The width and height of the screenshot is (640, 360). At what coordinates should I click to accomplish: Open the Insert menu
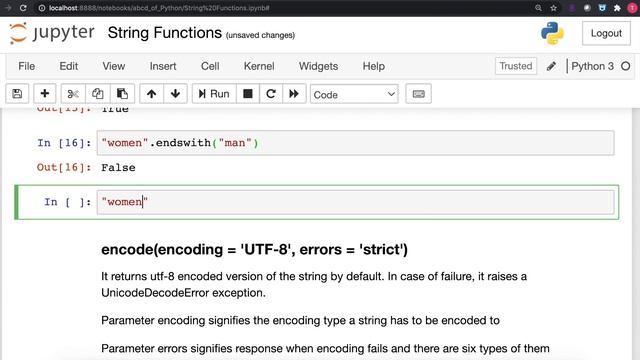pos(163,66)
